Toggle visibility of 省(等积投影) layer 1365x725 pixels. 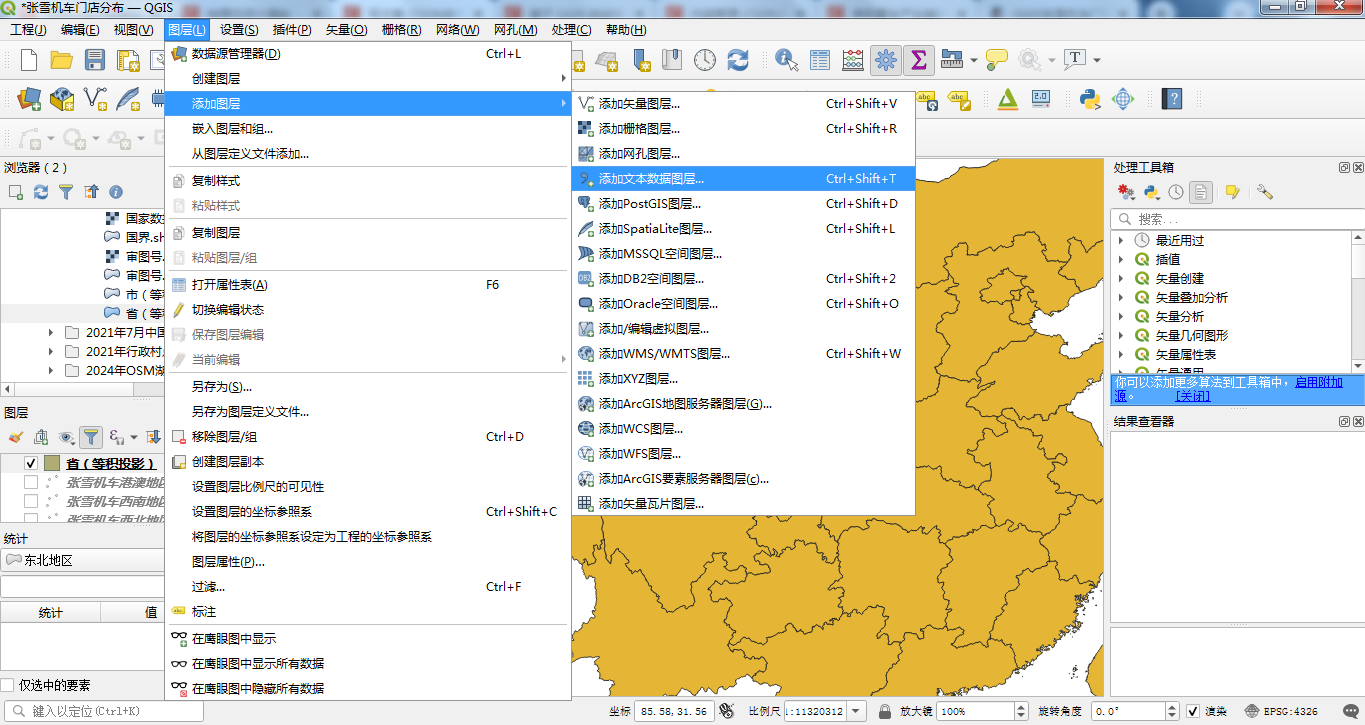pos(31,464)
